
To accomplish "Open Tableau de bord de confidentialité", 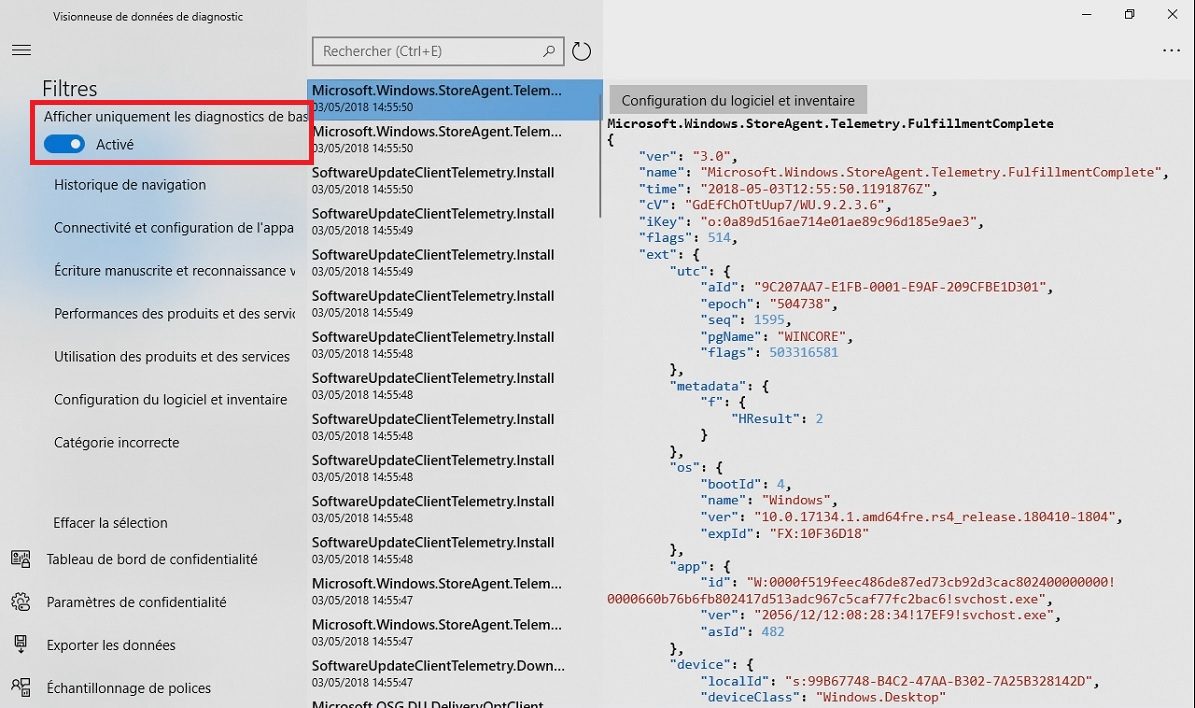I will 152,559.
